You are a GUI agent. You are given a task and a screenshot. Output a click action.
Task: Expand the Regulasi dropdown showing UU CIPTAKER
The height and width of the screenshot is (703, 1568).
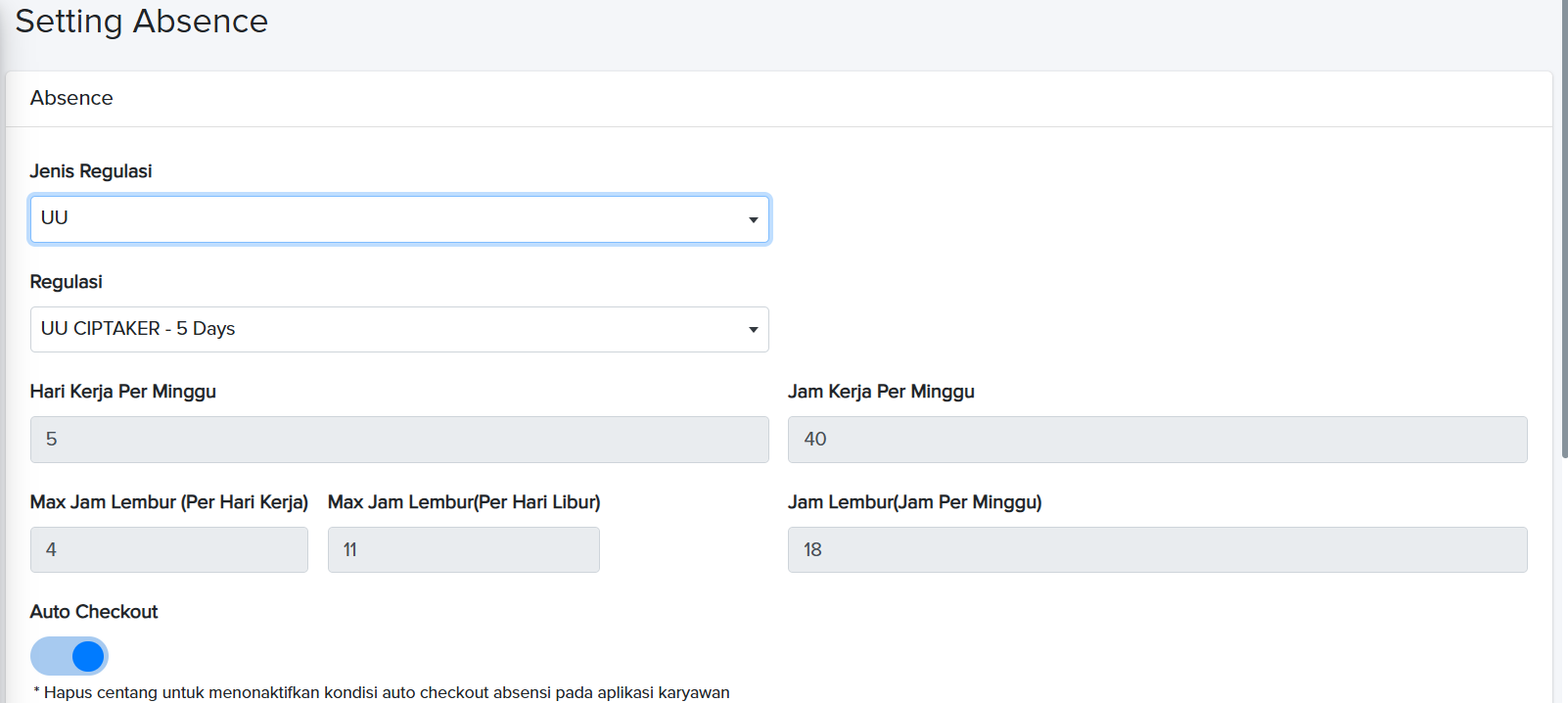392,330
